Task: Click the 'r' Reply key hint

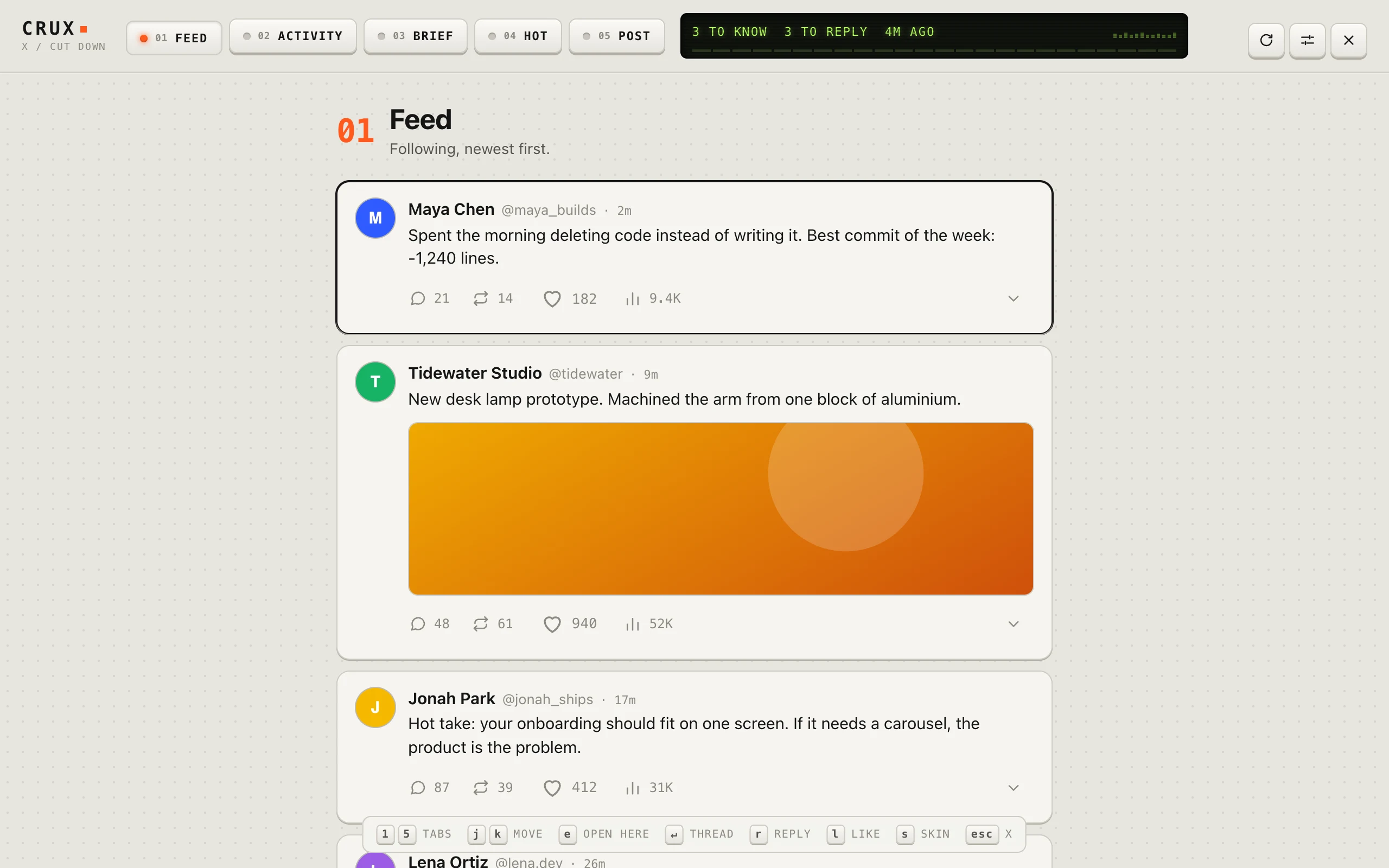Action: pos(758,834)
